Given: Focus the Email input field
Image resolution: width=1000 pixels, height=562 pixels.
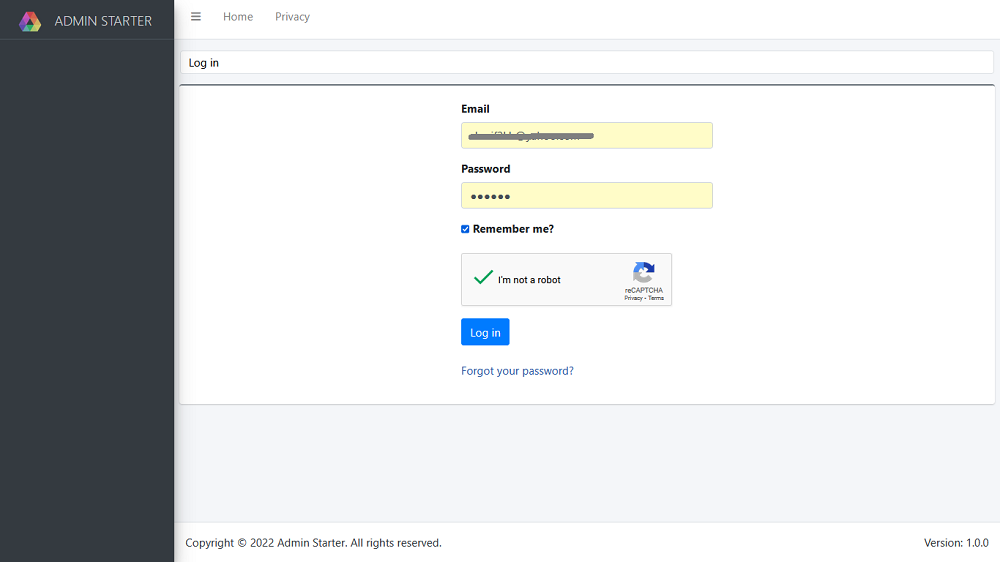Looking at the screenshot, I should 586,136.
